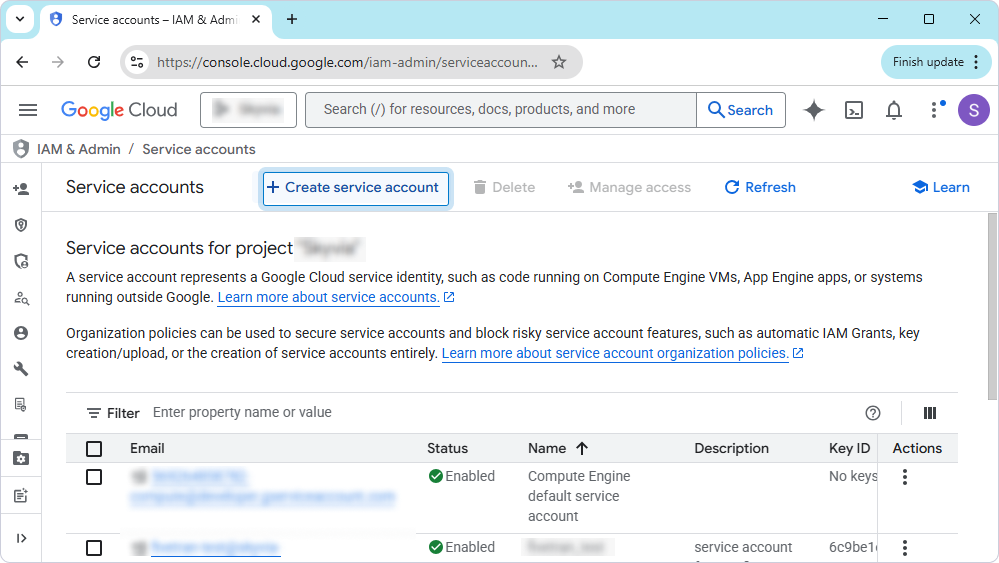The height and width of the screenshot is (563, 999).
Task: Select the Service accounts browser tab
Action: [153, 20]
